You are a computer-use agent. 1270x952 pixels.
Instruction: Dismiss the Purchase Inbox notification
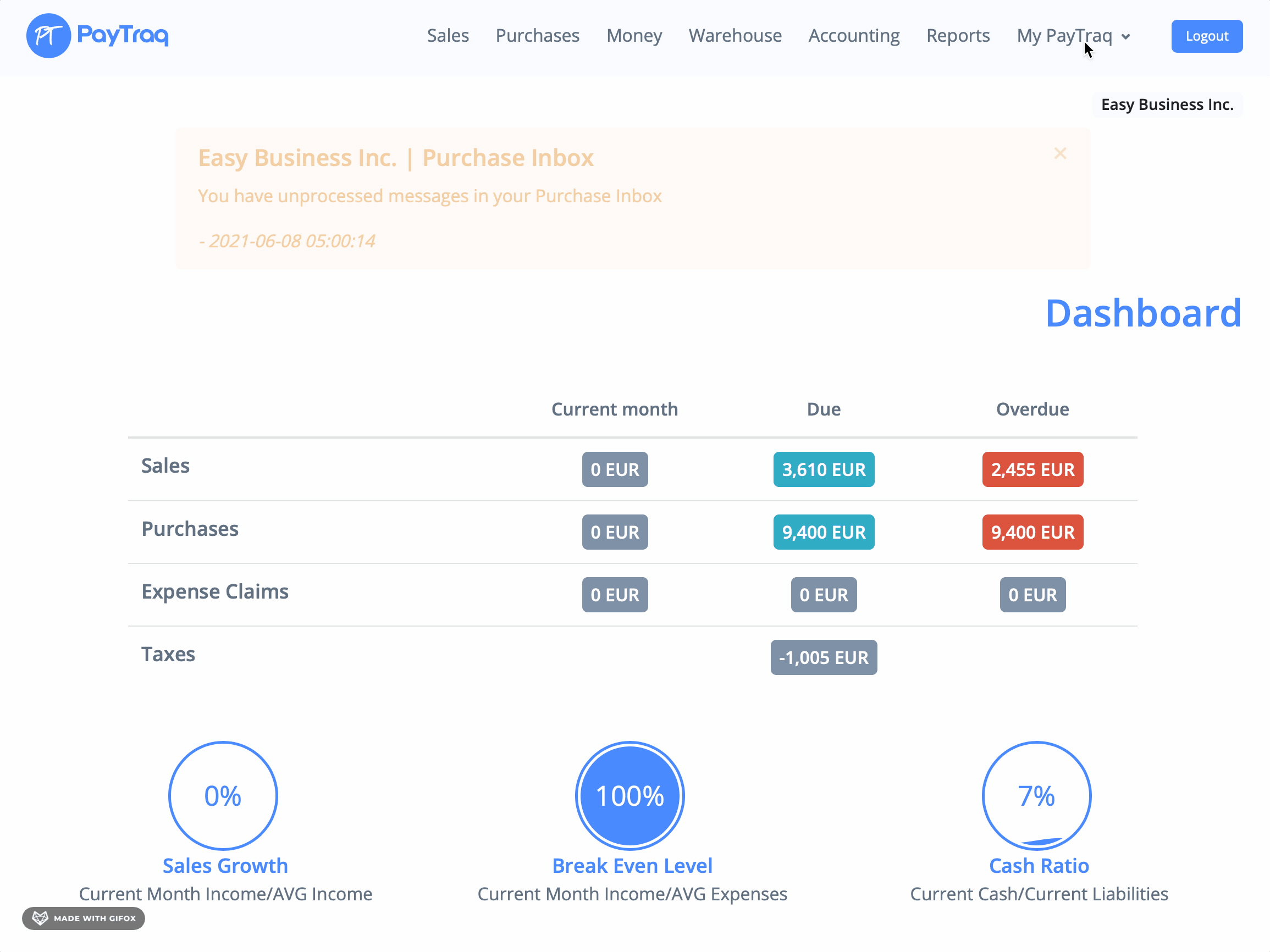click(x=1060, y=153)
